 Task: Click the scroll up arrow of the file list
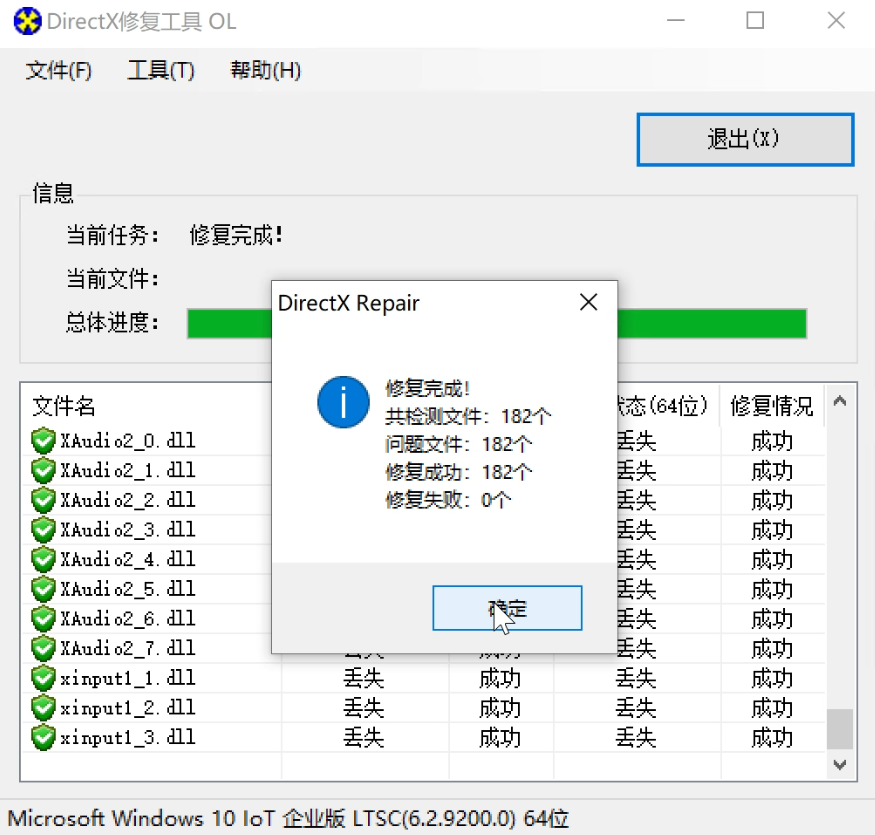840,401
